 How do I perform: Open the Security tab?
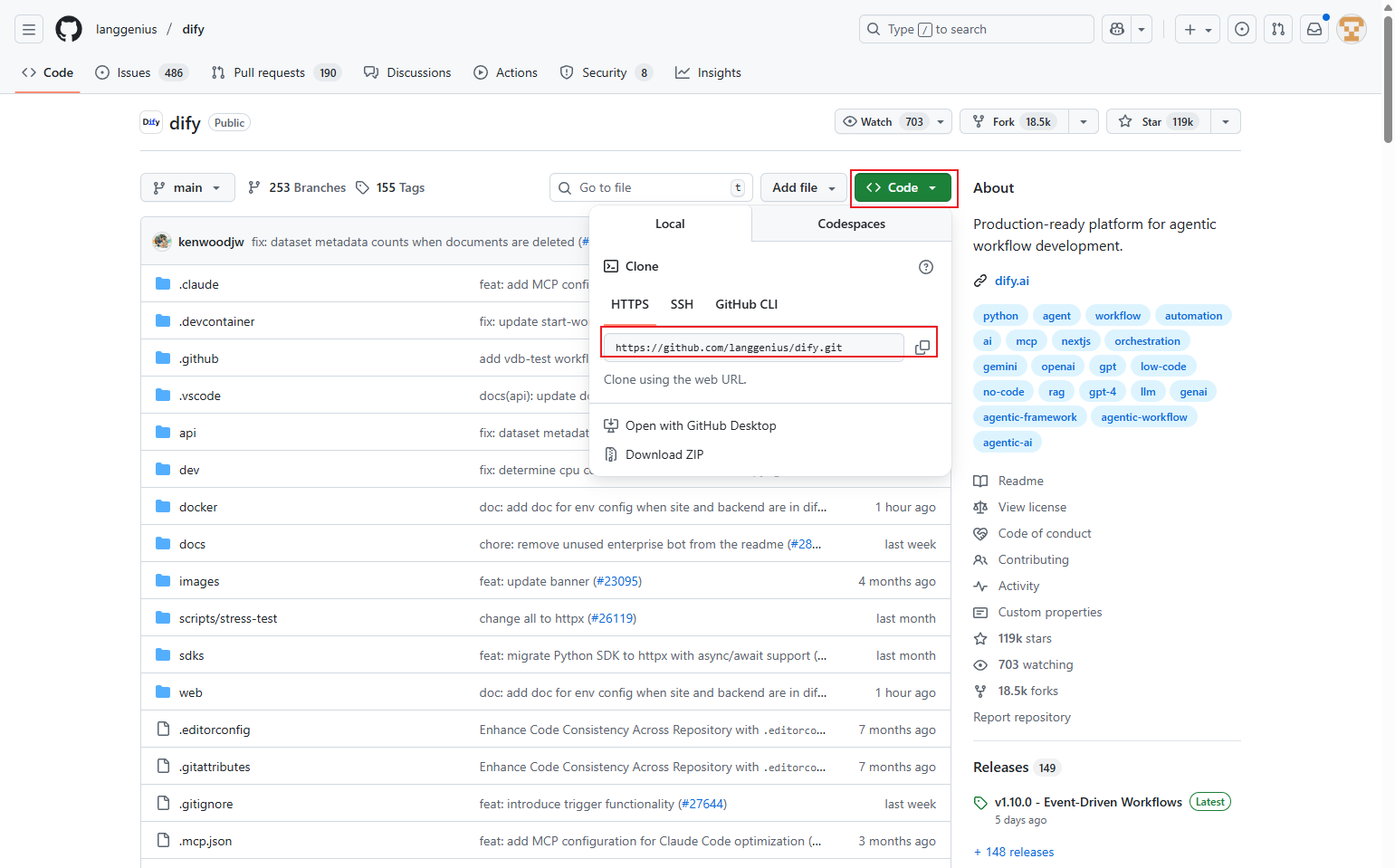605,72
